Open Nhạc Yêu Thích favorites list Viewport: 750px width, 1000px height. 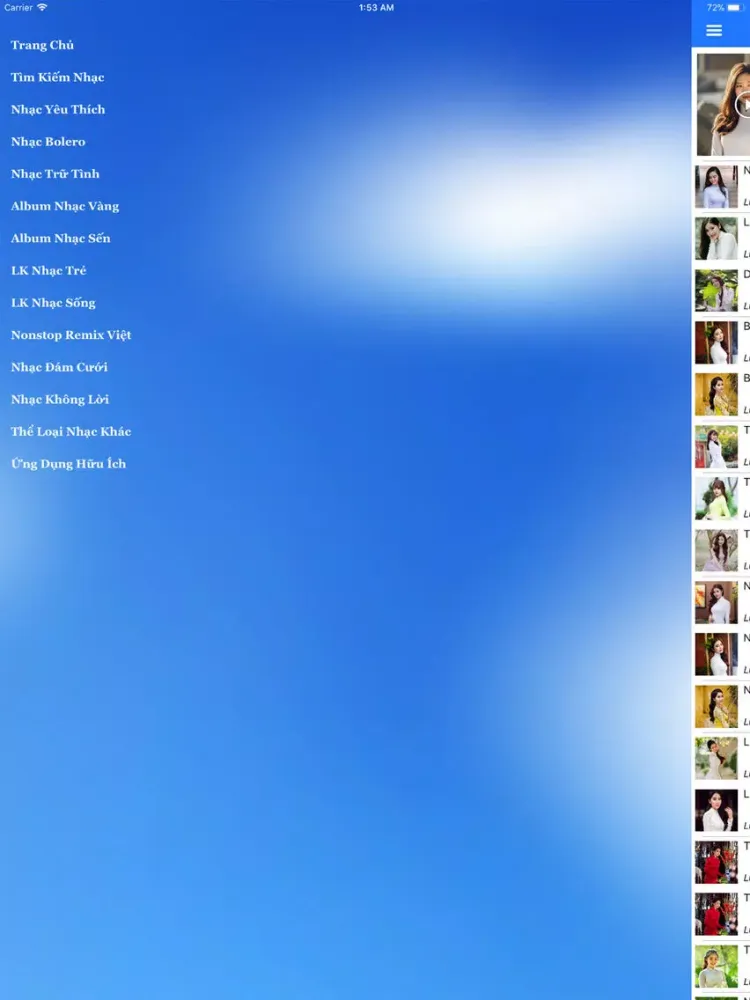click(58, 109)
